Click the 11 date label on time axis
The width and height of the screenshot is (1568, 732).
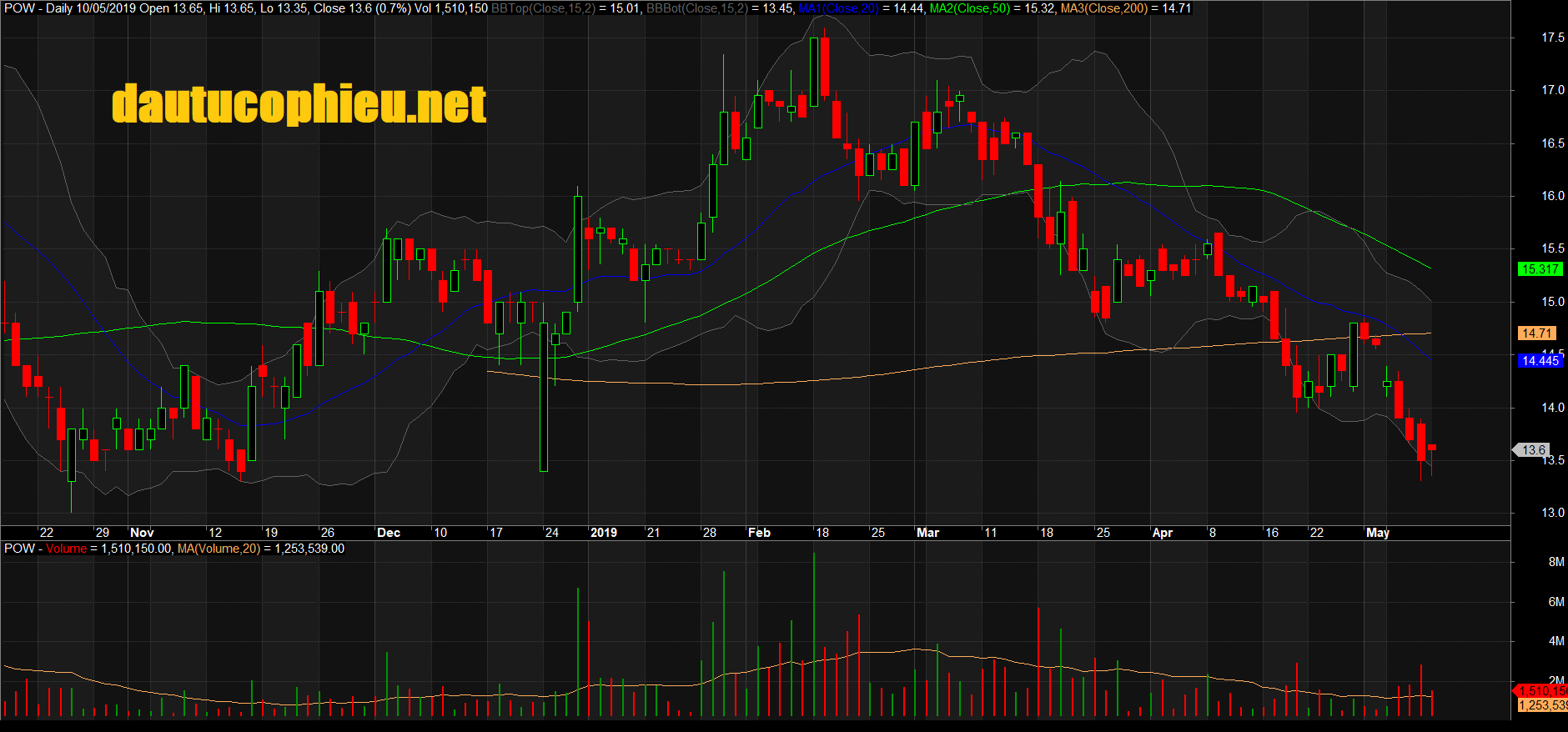[x=990, y=533]
